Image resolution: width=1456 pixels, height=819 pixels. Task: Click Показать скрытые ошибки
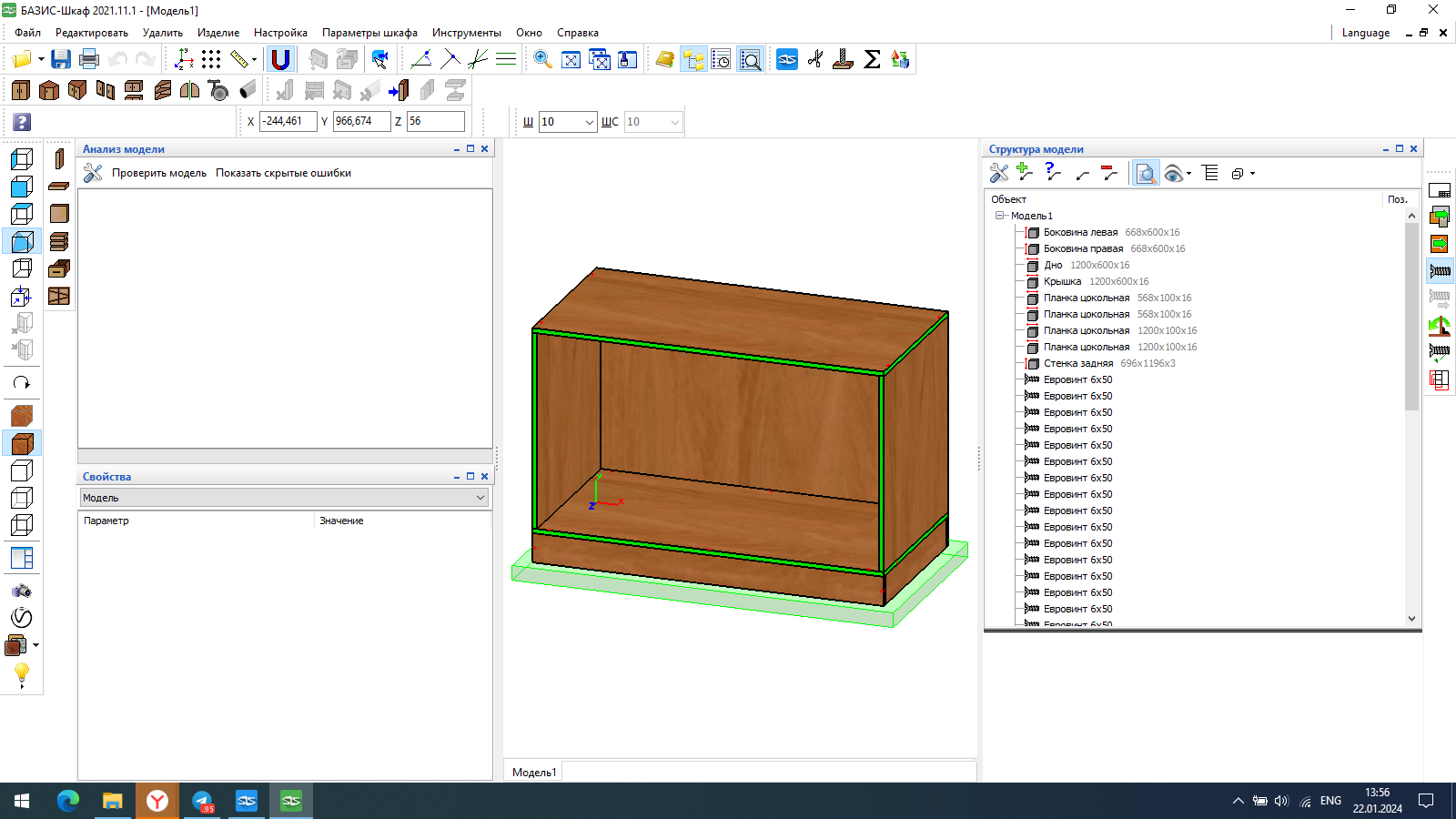tap(283, 173)
